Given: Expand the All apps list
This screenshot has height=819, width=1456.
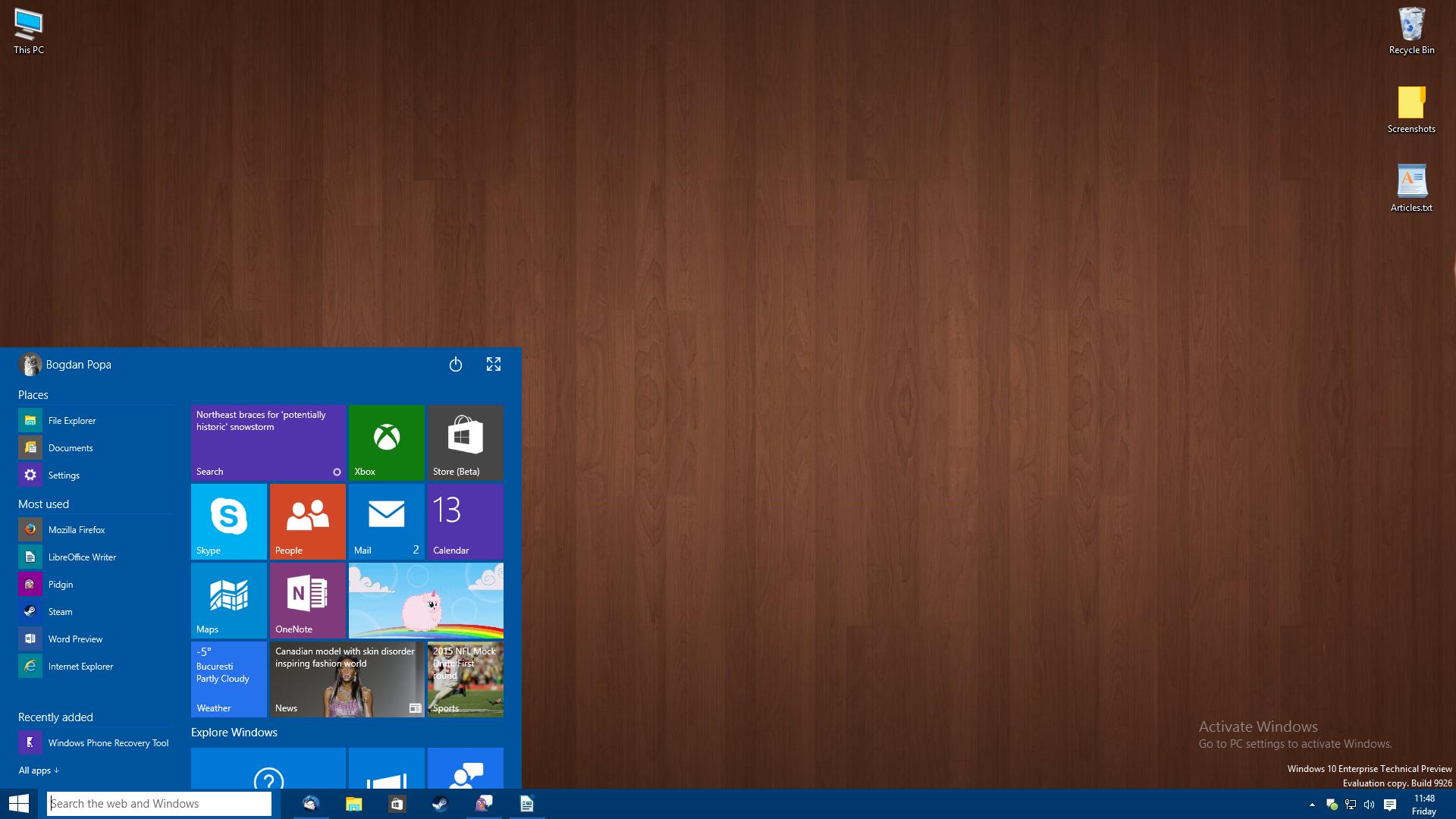Looking at the screenshot, I should (x=38, y=770).
